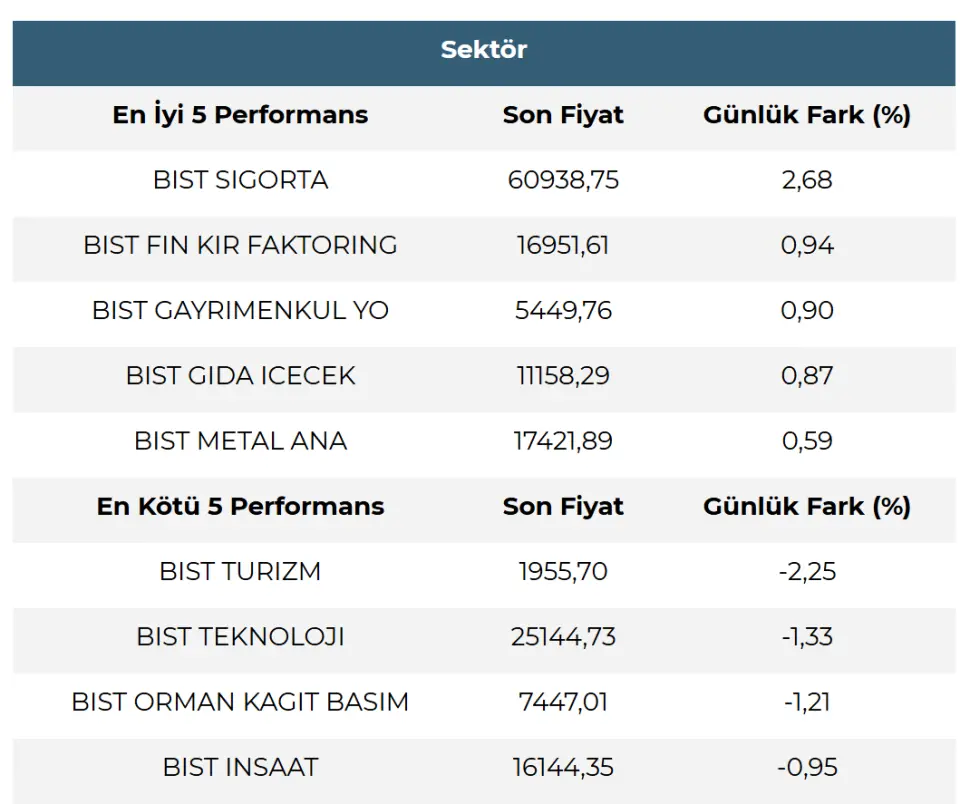
Task: Click the 17421,89 price cell
Action: [x=563, y=441]
